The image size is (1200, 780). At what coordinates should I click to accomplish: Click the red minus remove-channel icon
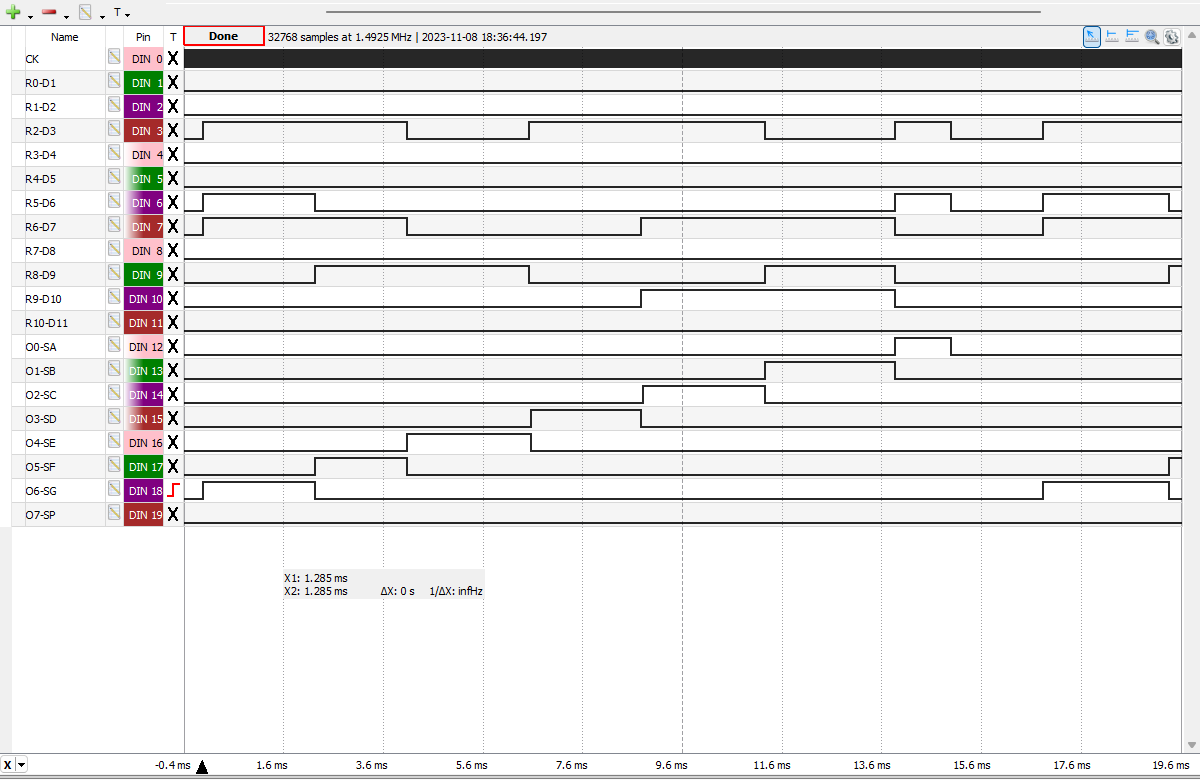(x=49, y=13)
